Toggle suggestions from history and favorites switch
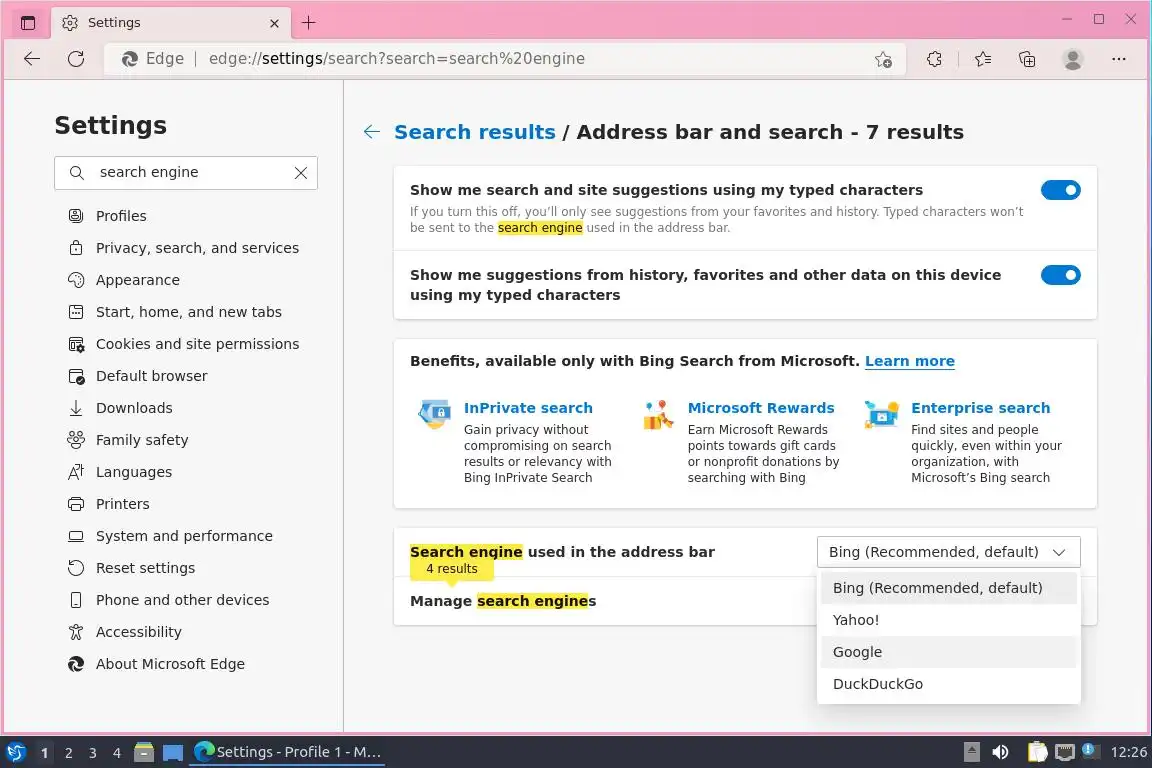The image size is (1152, 768). [1060, 275]
